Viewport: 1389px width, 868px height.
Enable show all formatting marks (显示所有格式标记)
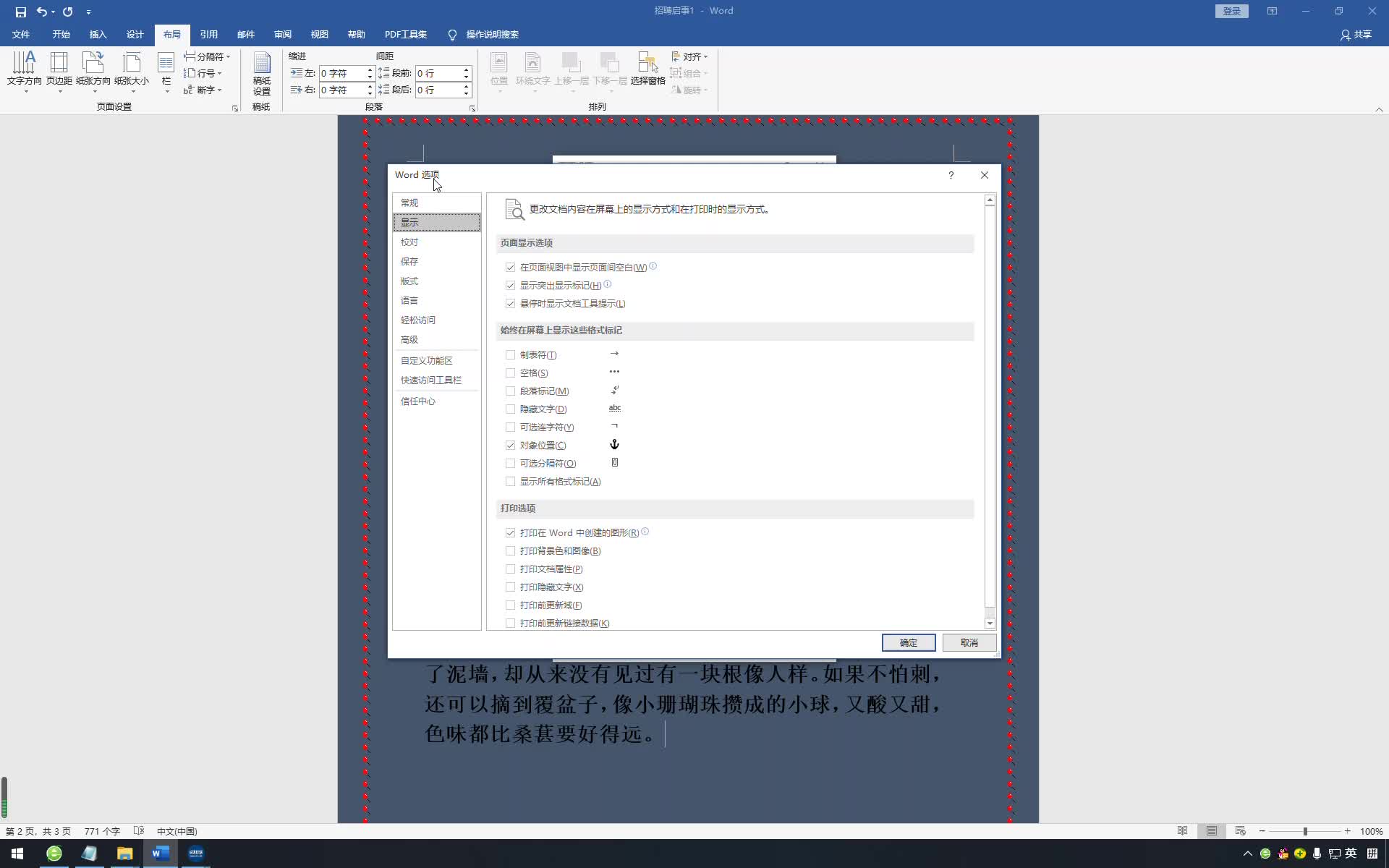click(x=511, y=482)
